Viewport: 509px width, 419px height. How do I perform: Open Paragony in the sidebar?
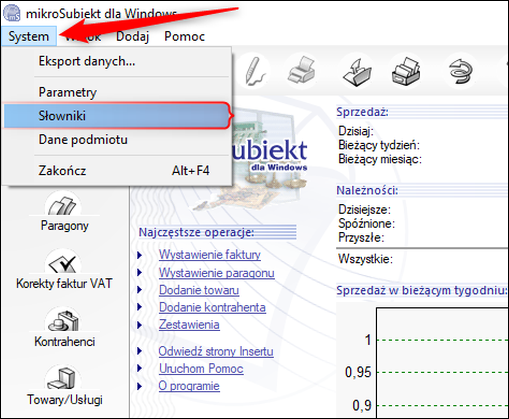(x=64, y=211)
